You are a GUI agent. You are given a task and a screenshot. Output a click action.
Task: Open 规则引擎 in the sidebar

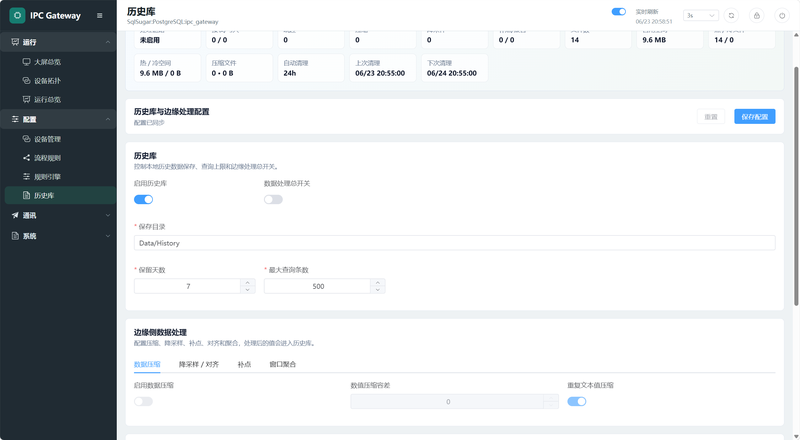tap(58, 177)
